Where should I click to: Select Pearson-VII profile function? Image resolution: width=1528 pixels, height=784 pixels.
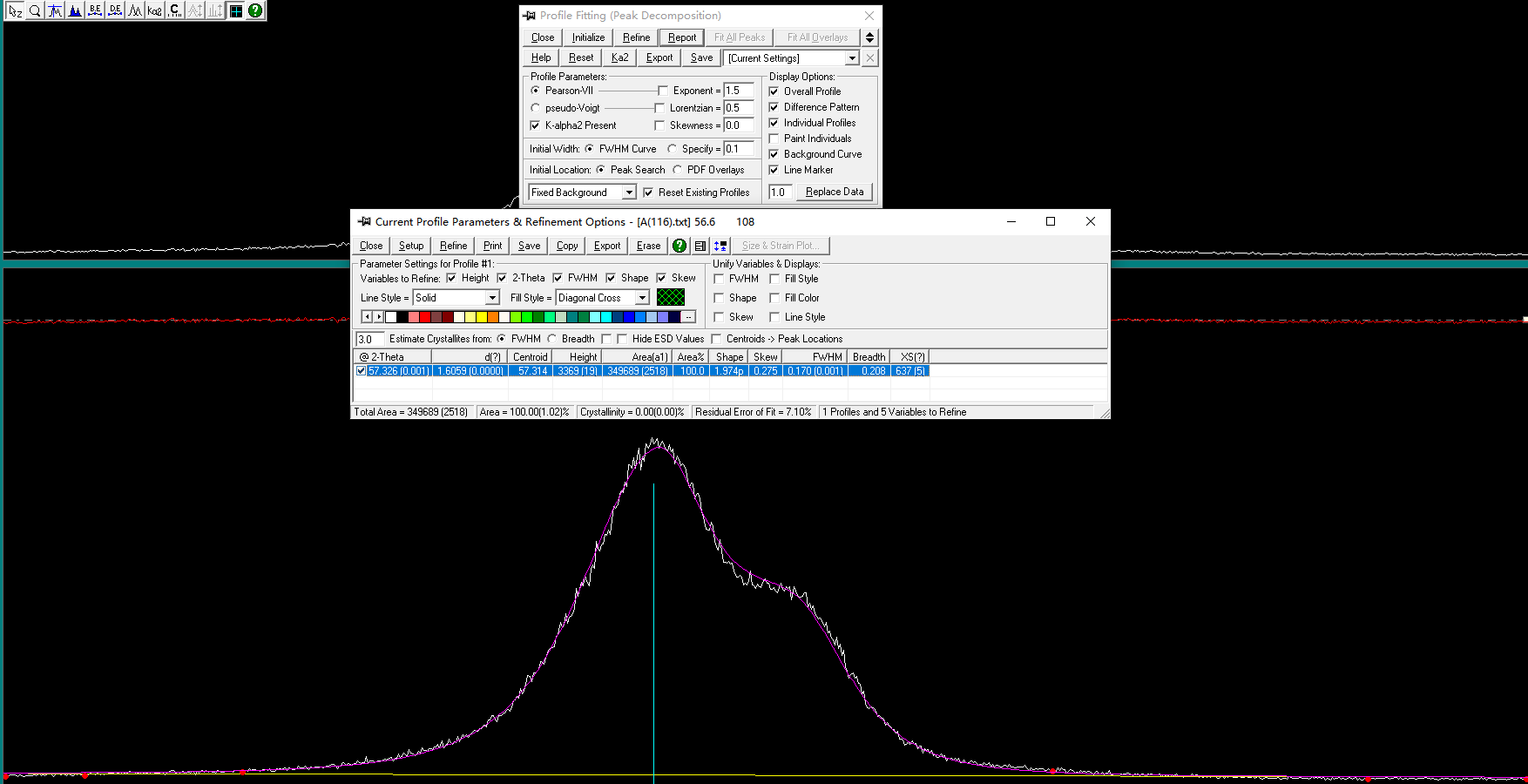click(536, 91)
